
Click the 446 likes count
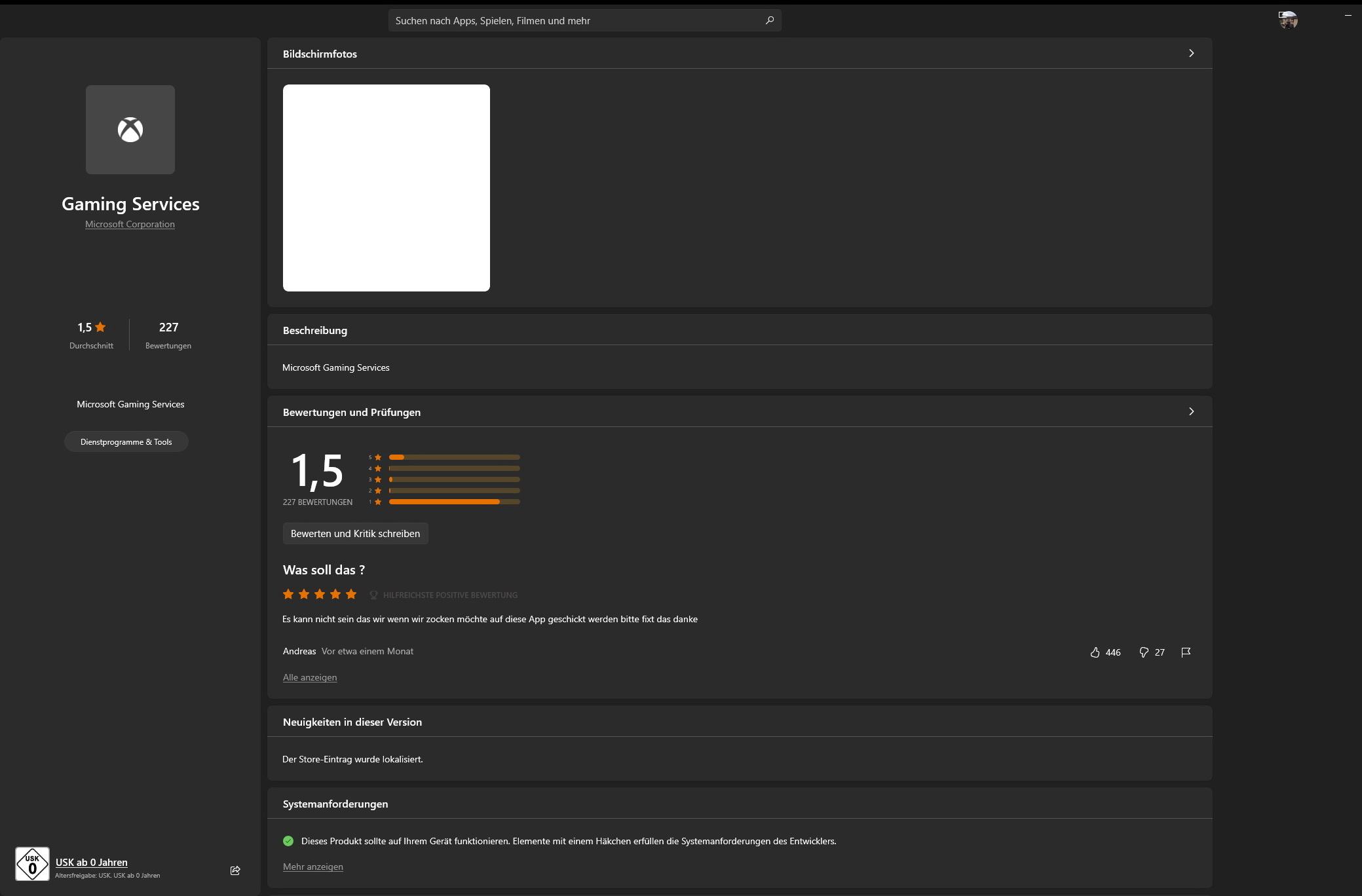click(x=1113, y=652)
